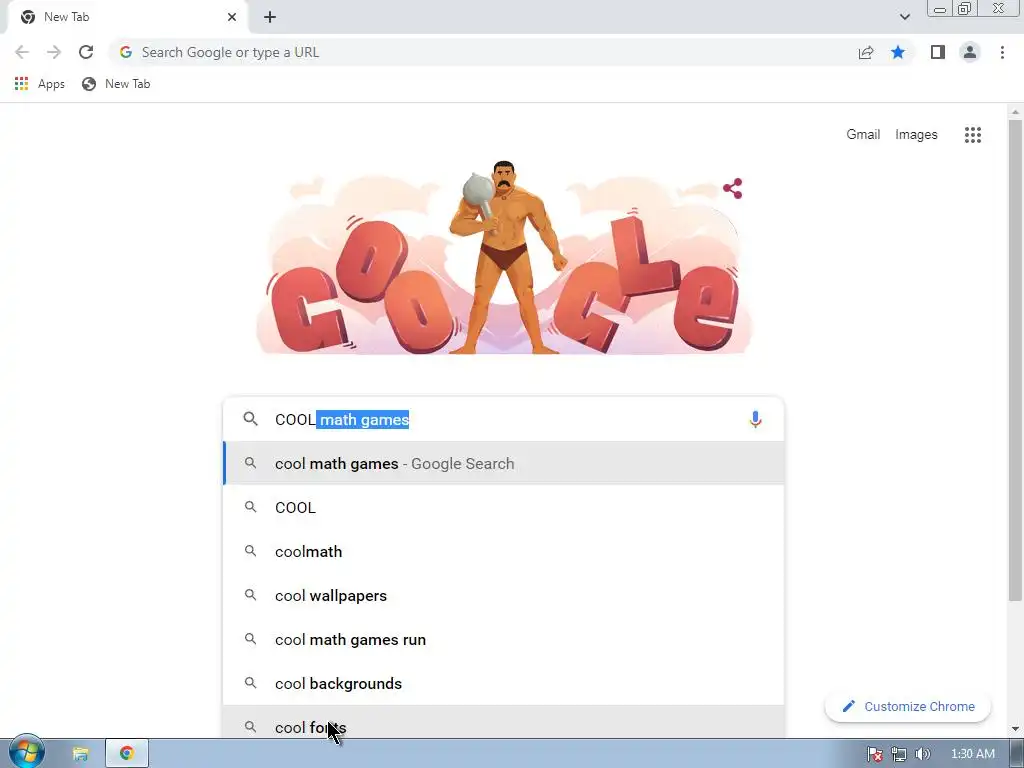
Task: Open new tab with plus button
Action: click(270, 17)
